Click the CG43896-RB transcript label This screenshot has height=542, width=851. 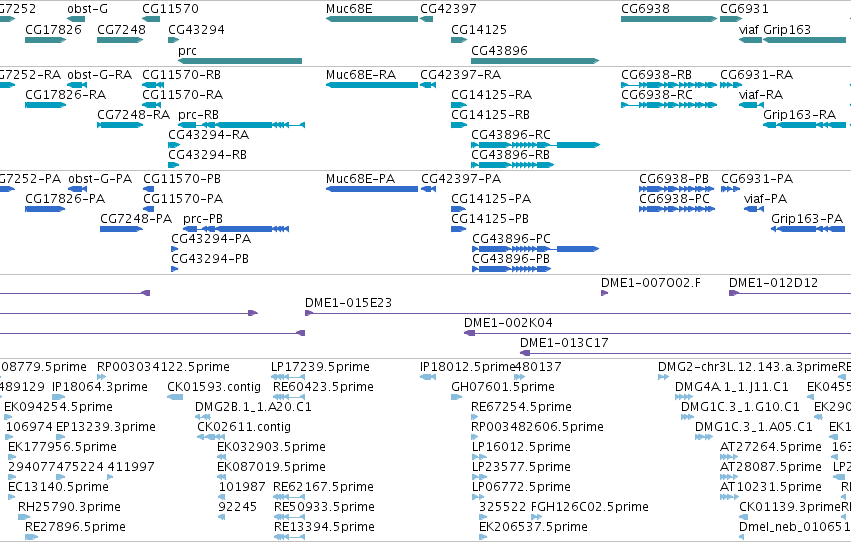511,155
